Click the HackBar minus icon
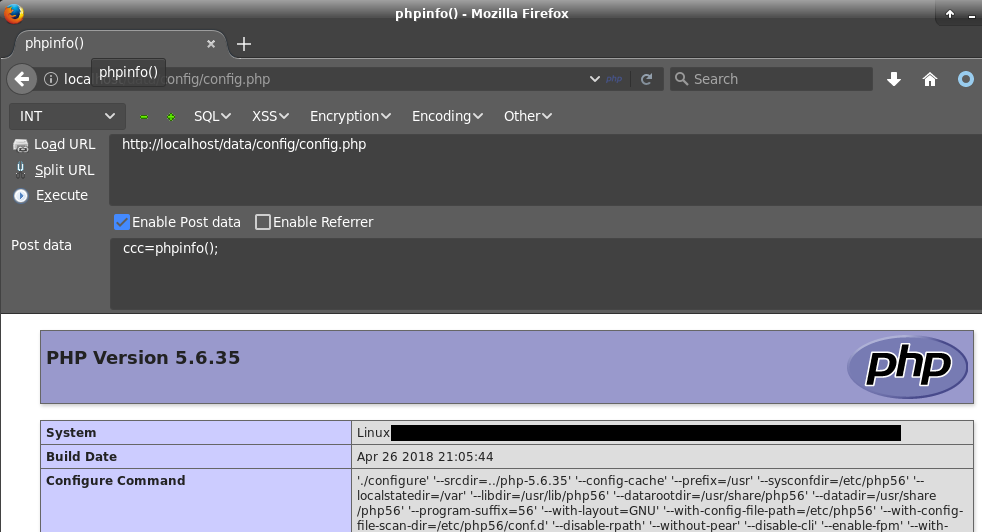This screenshot has height=532, width=982. coord(144,117)
